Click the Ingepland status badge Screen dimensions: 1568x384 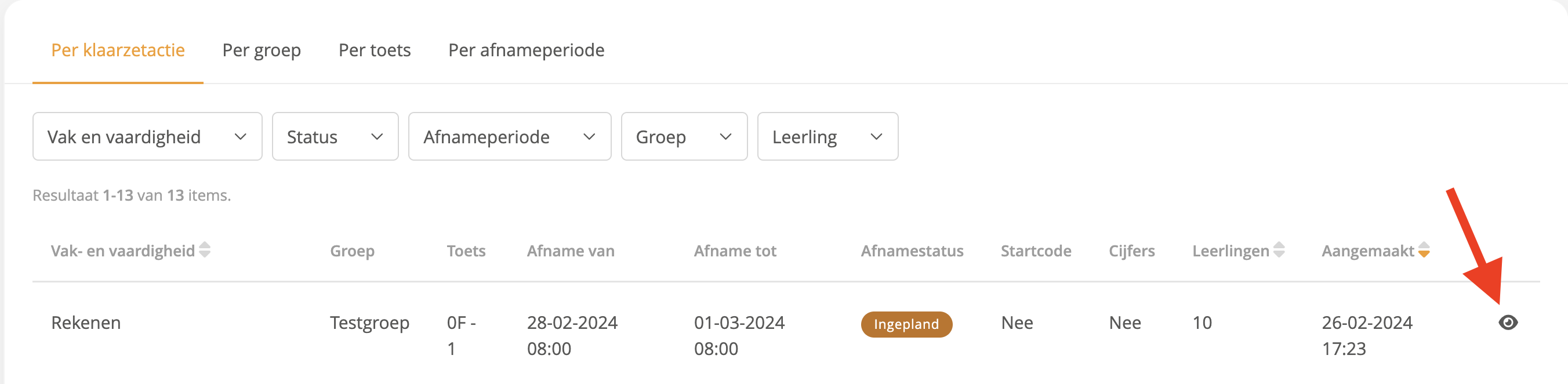coord(906,324)
